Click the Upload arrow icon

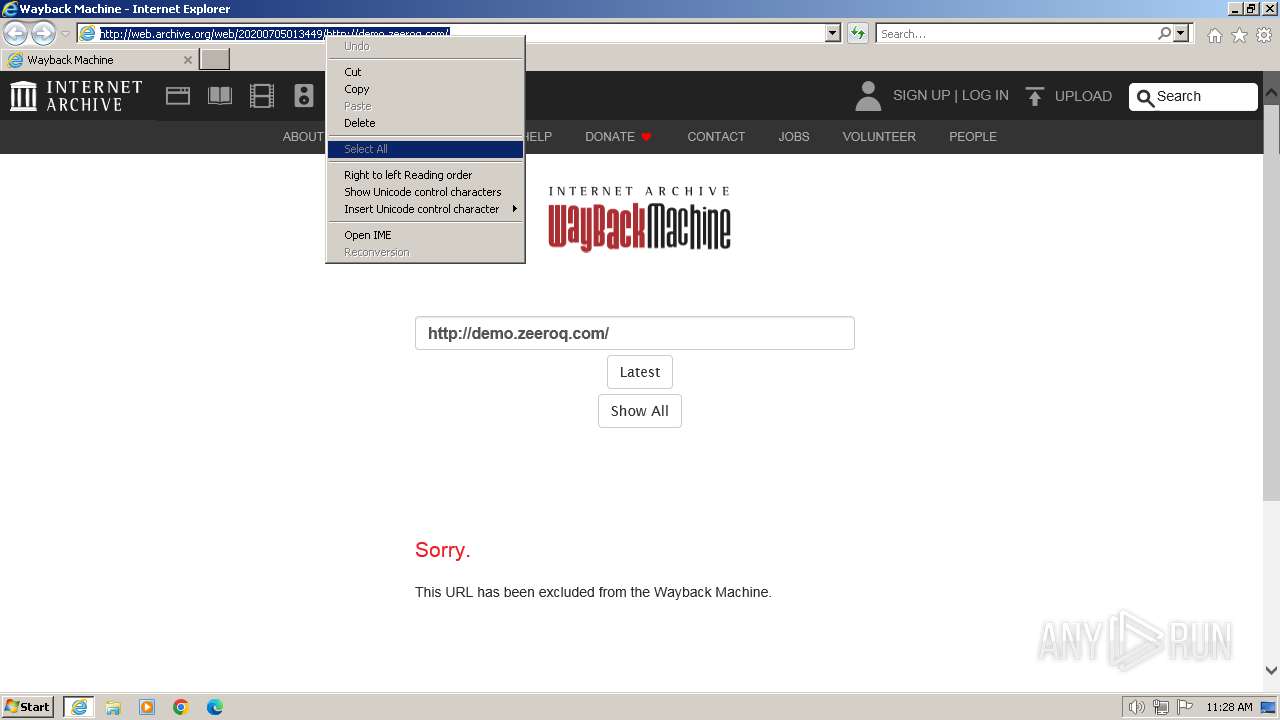[1035, 96]
